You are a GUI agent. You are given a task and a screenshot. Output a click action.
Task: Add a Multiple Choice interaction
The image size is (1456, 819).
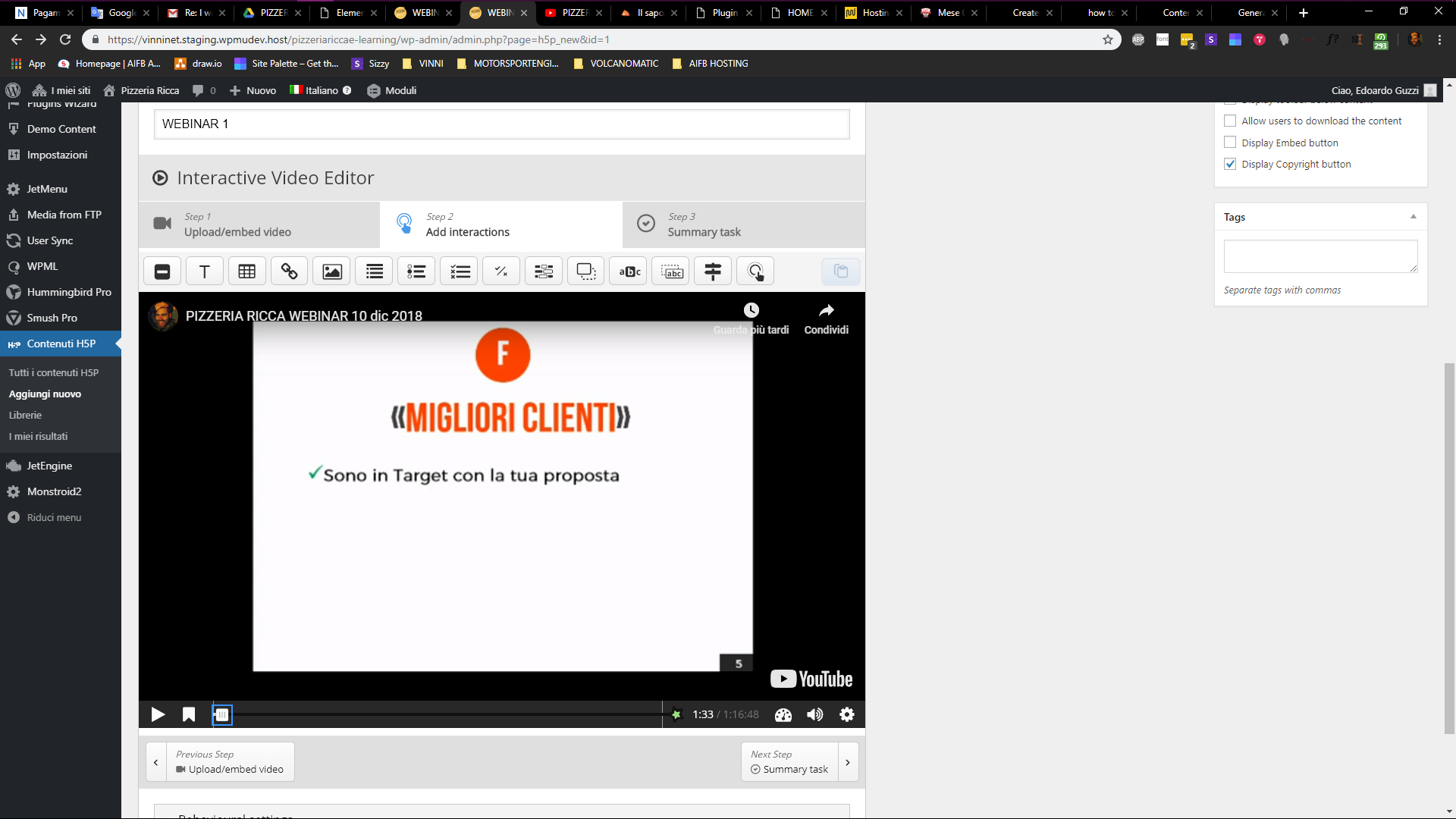(460, 271)
